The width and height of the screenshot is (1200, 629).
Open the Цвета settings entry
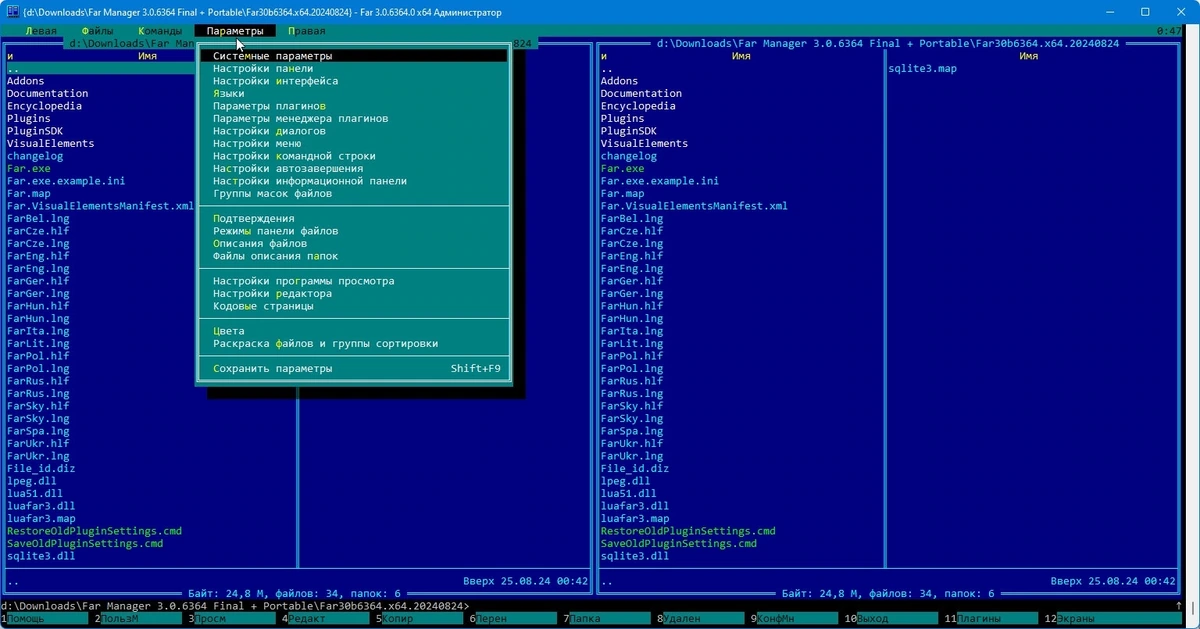355,331
